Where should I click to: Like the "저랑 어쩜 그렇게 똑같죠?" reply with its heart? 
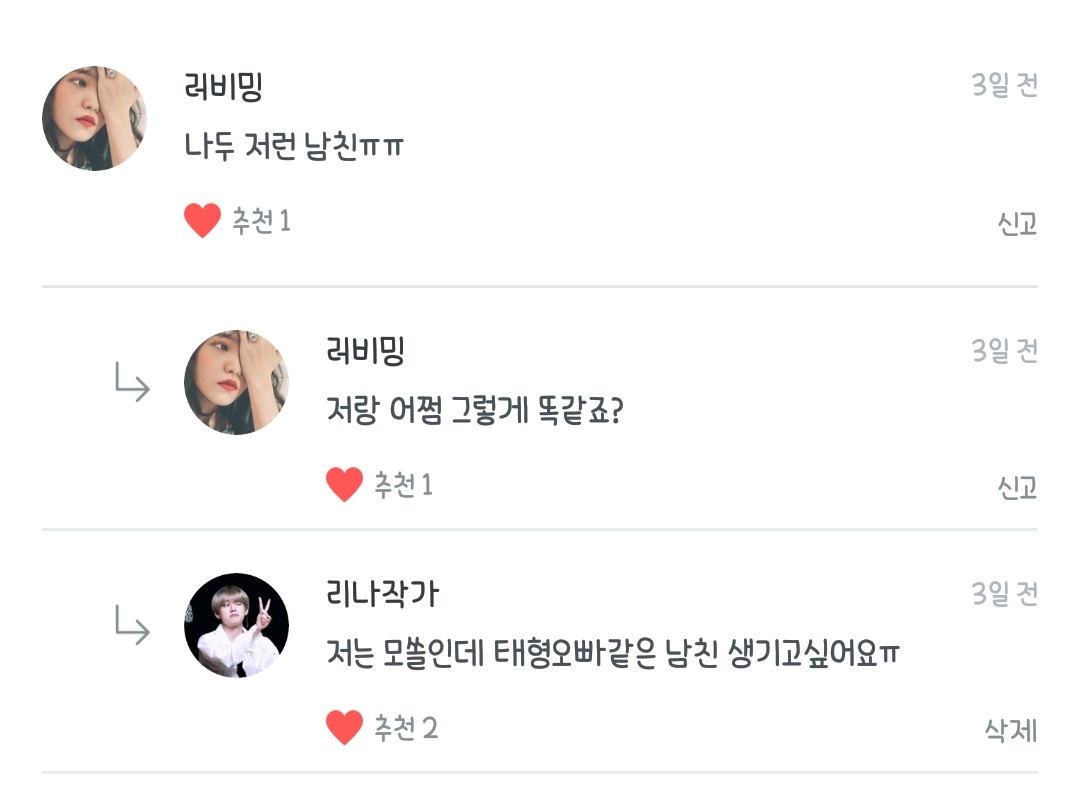click(x=344, y=485)
